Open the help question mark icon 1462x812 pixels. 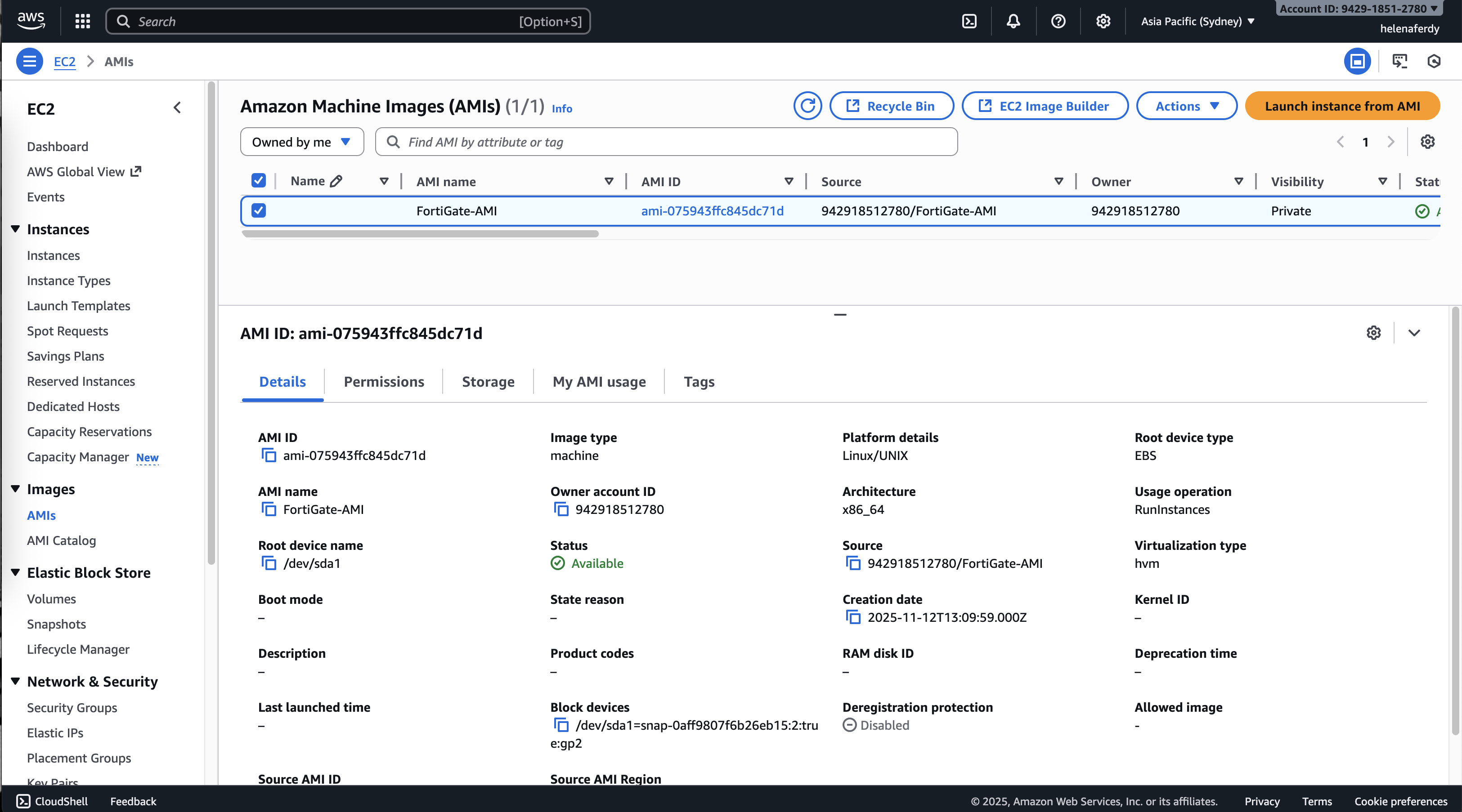pyautogui.click(x=1058, y=22)
